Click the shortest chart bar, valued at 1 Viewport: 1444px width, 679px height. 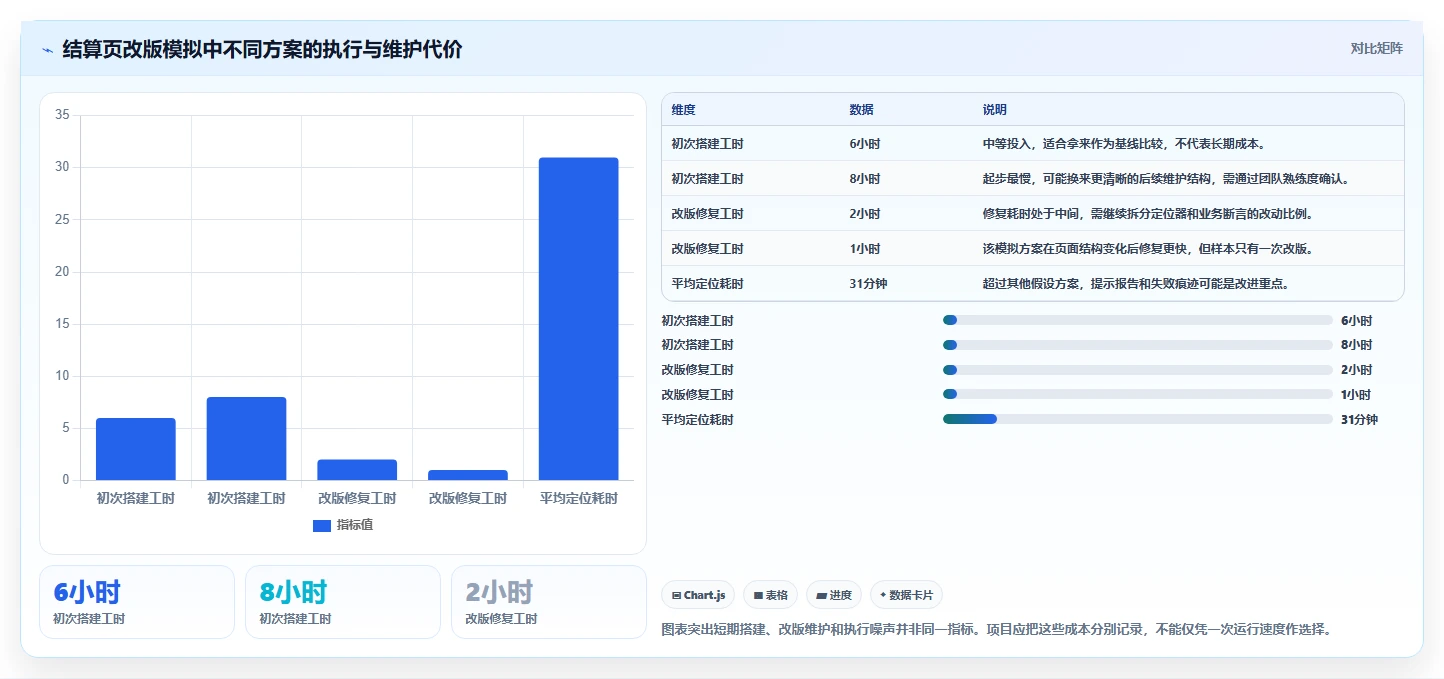tap(468, 475)
